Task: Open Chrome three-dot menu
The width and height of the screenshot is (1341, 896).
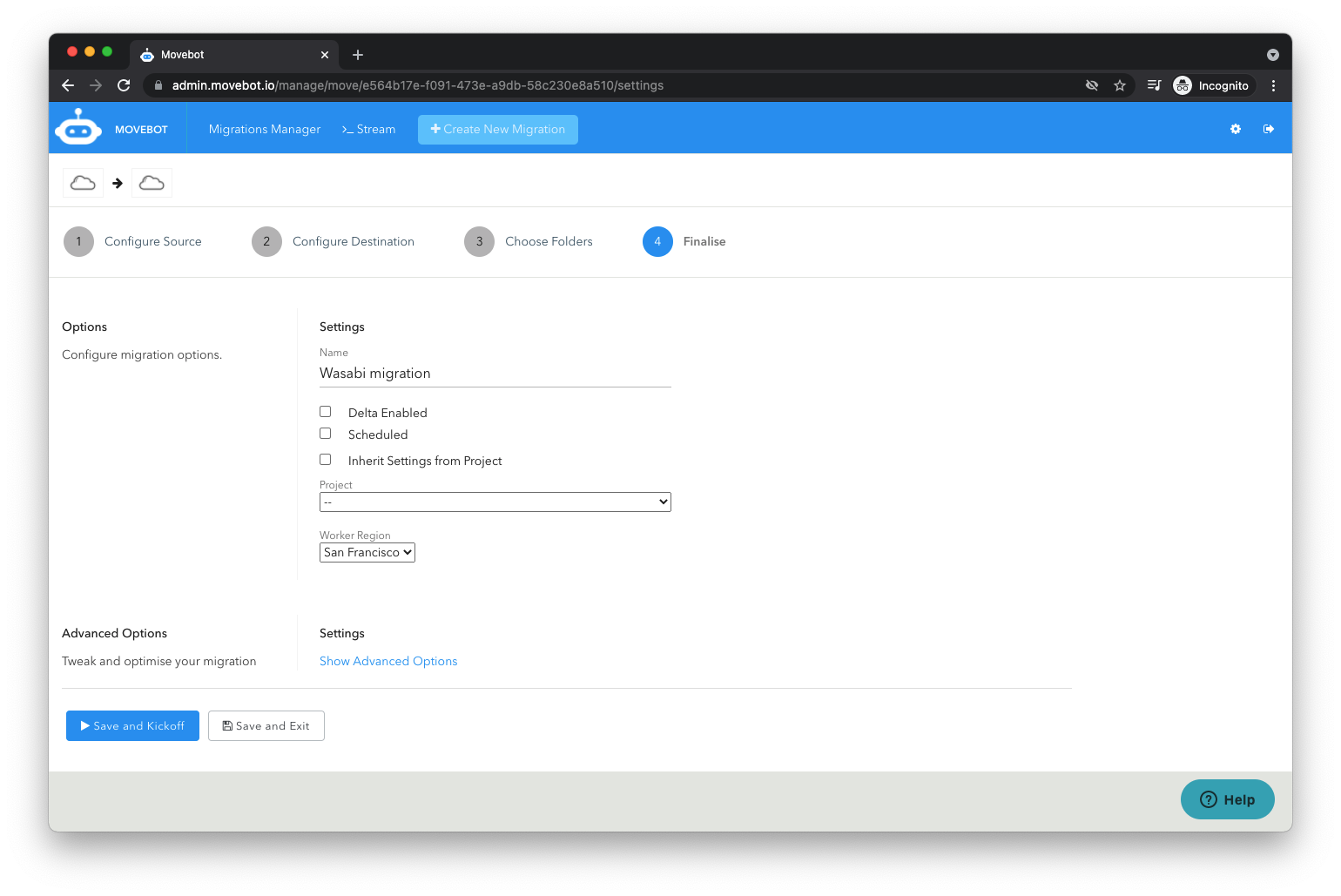Action: click(1273, 85)
